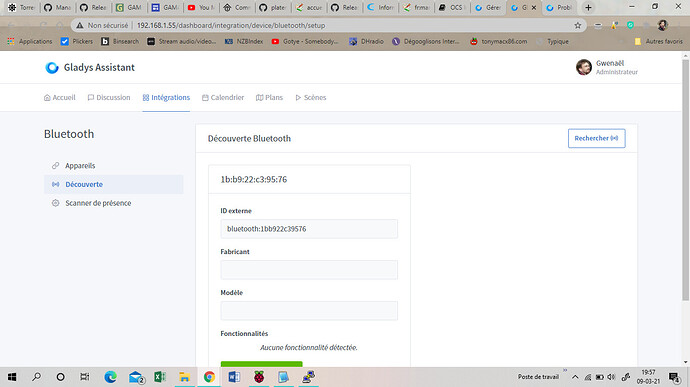This screenshot has height=387, width=690.
Task: Click the Gladys Assistant logo icon
Action: [52, 67]
